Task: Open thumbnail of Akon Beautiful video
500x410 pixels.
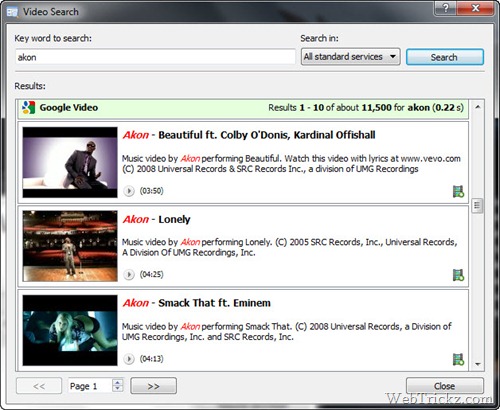Action: [x=70, y=162]
